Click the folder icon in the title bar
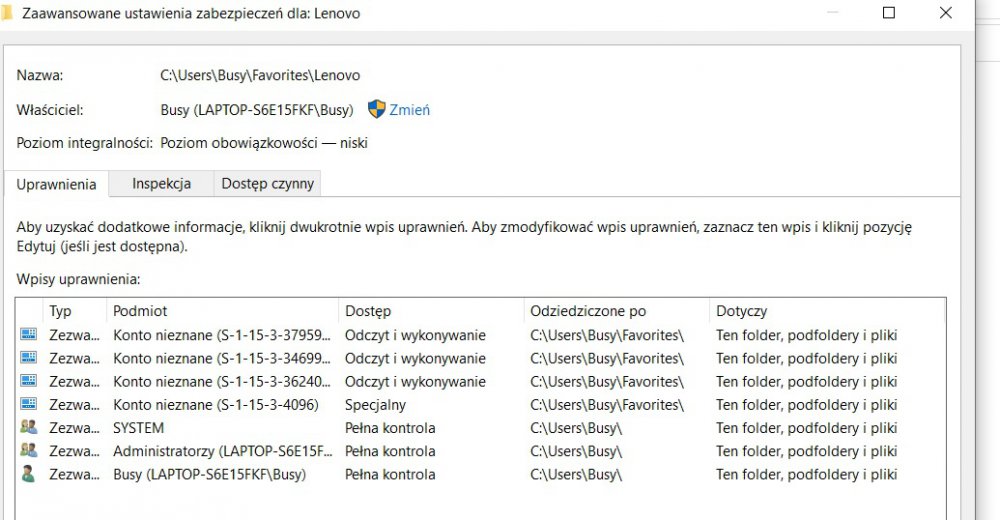Viewport: 1000px width, 520px height. [6, 13]
